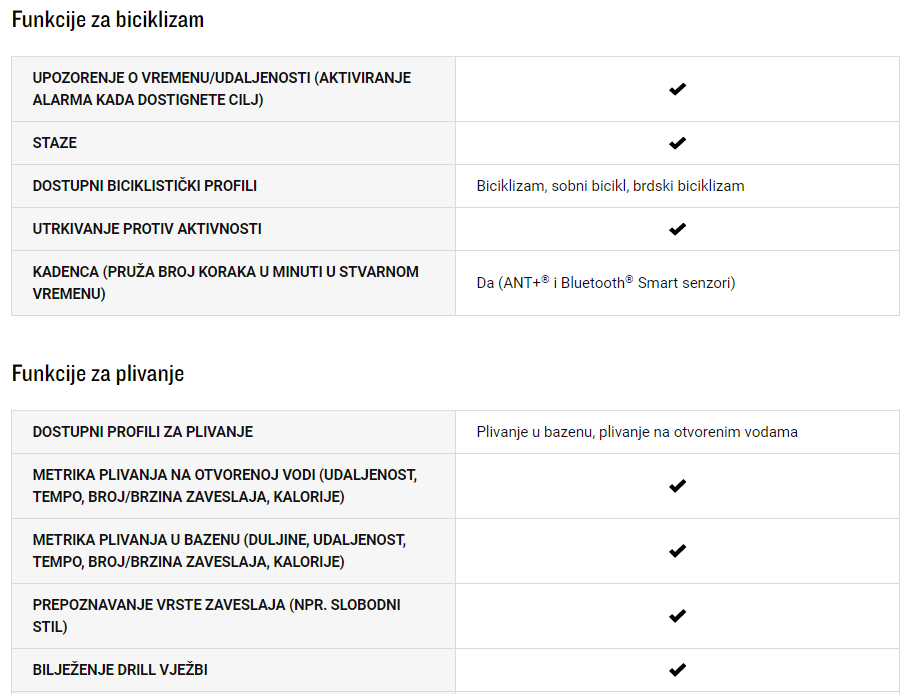Select the STAZE row label

(x=55, y=143)
